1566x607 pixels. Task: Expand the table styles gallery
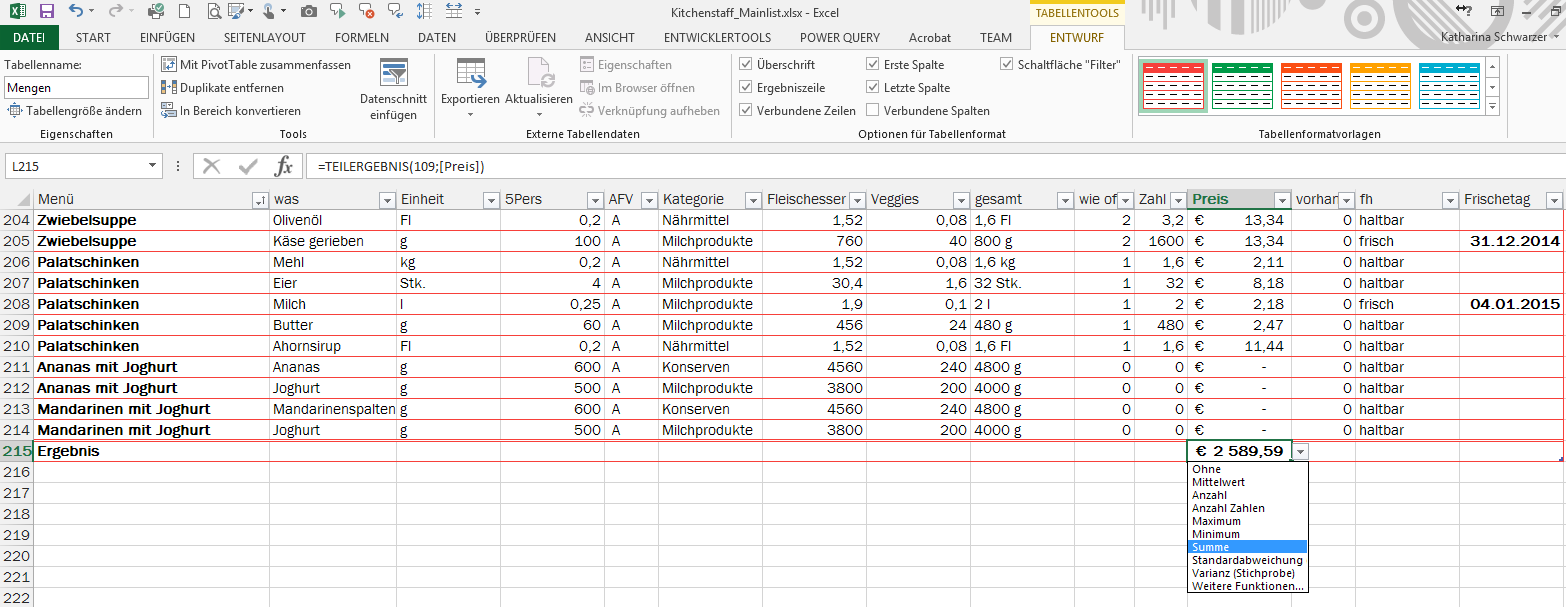[1493, 106]
